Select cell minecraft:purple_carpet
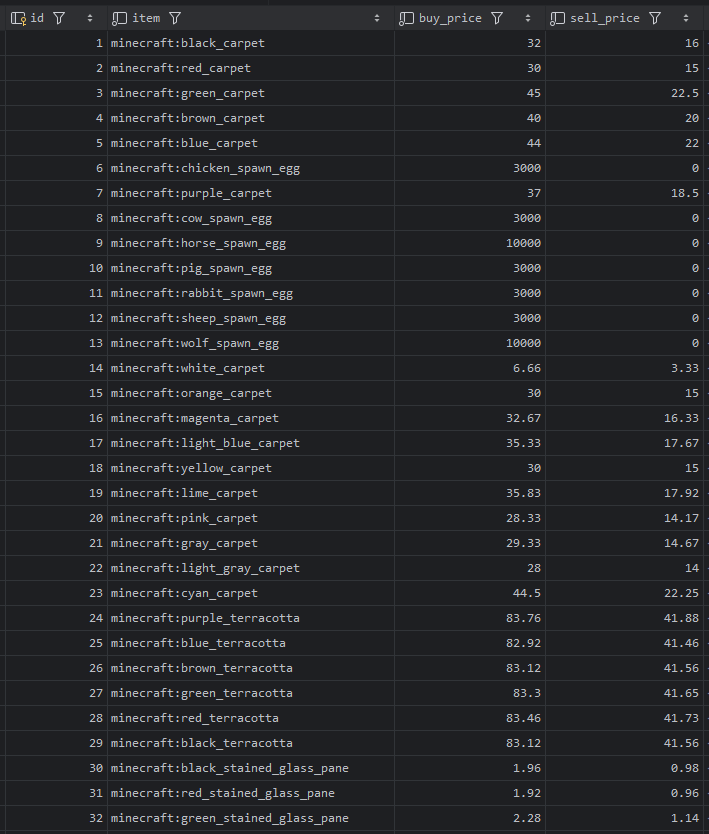 [251, 193]
